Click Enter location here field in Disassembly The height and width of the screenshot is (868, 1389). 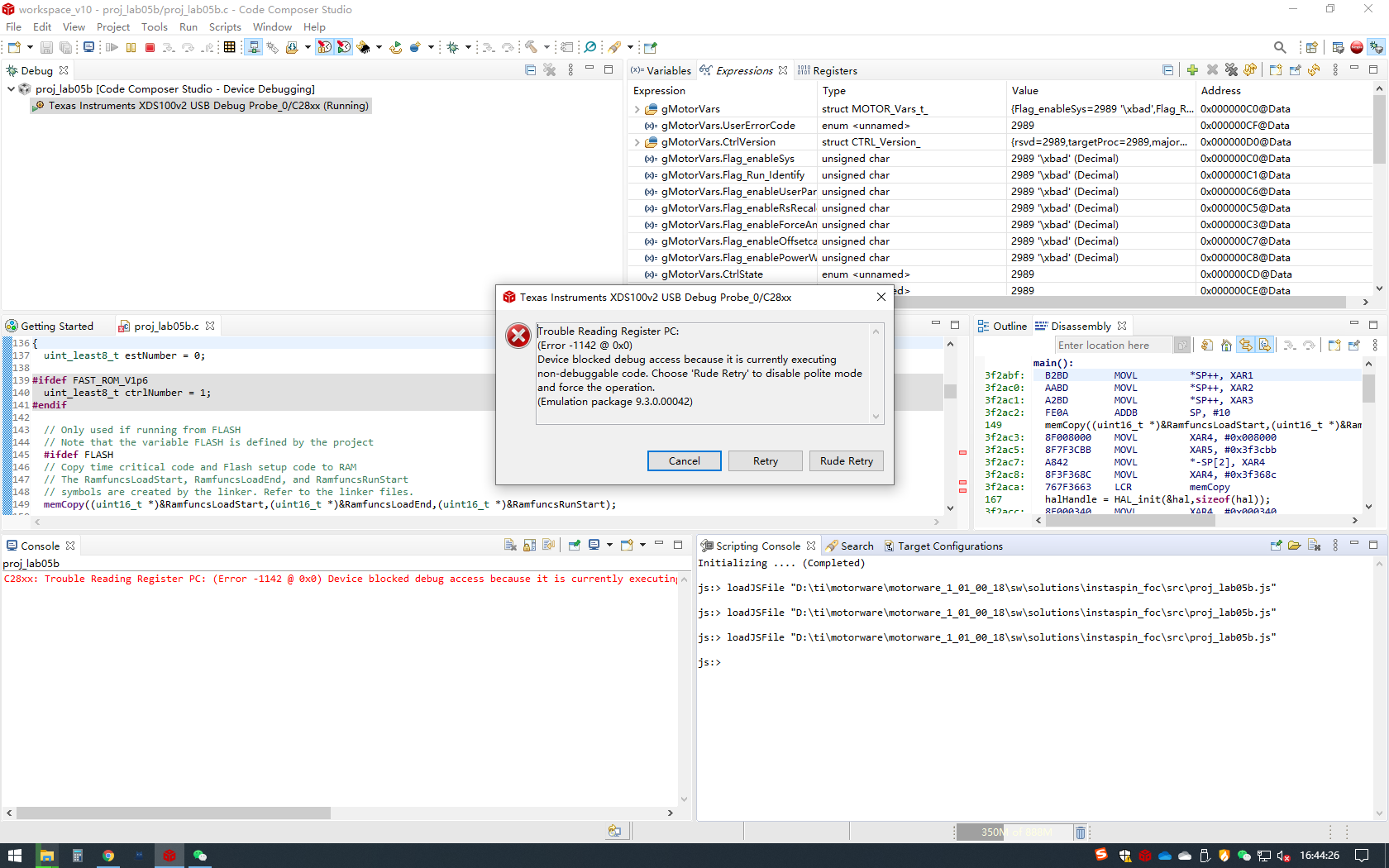[1113, 346]
